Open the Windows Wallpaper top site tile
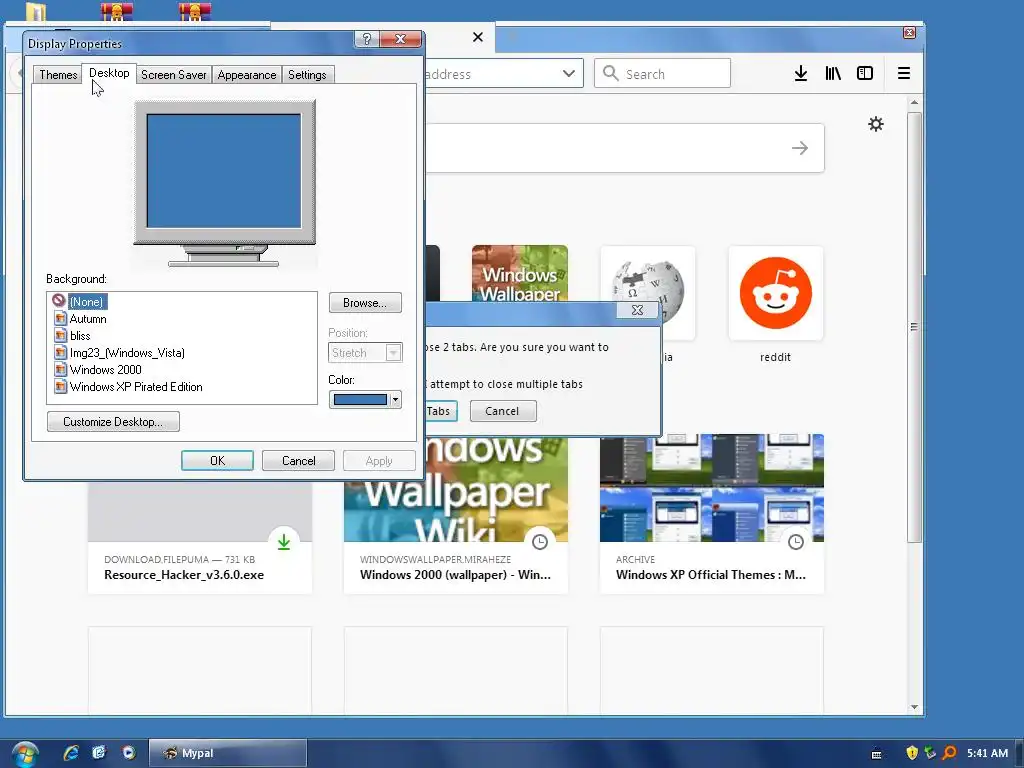The height and width of the screenshot is (768, 1024). point(520,274)
